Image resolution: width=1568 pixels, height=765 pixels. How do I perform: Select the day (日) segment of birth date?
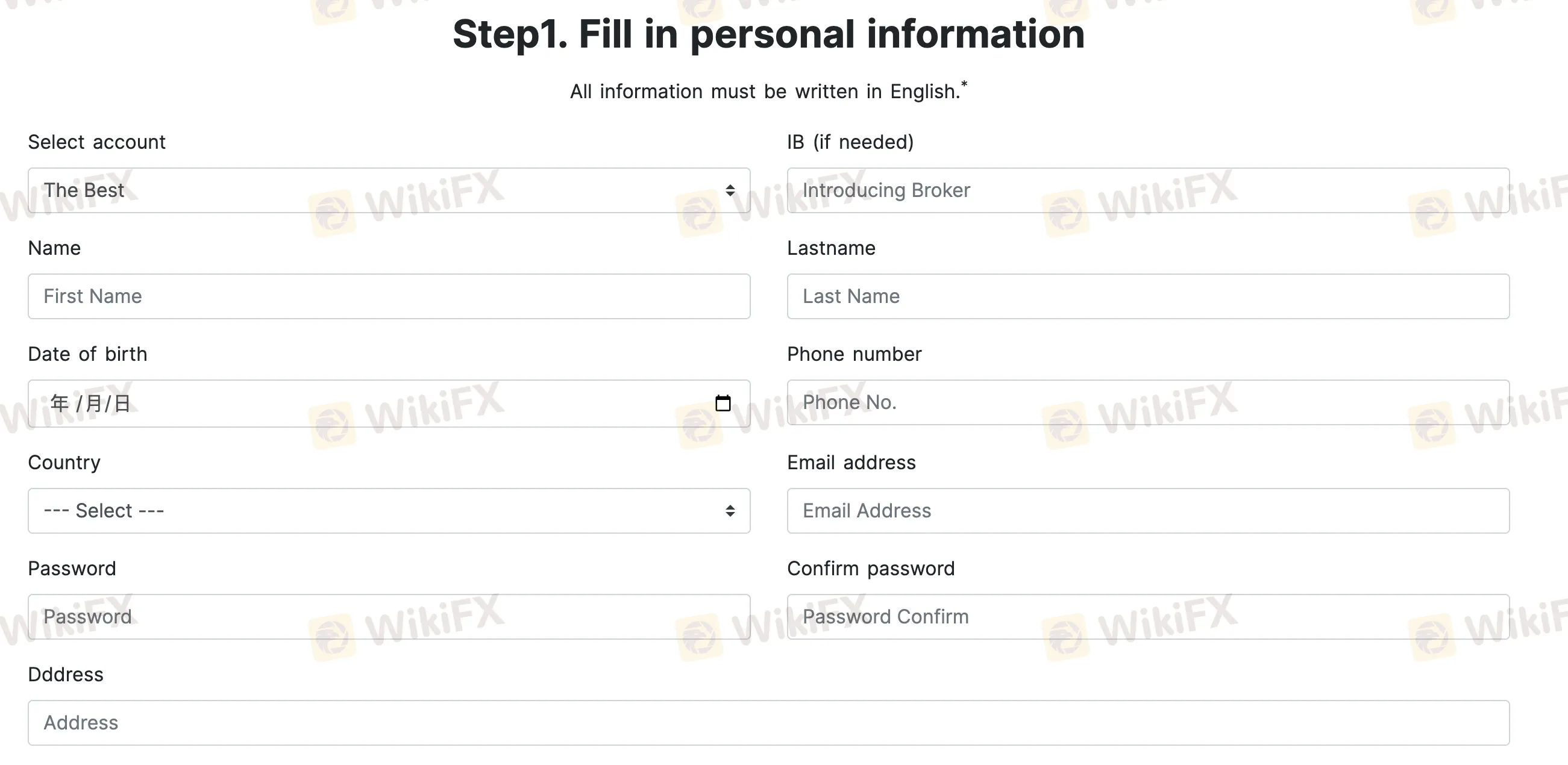pyautogui.click(x=122, y=403)
